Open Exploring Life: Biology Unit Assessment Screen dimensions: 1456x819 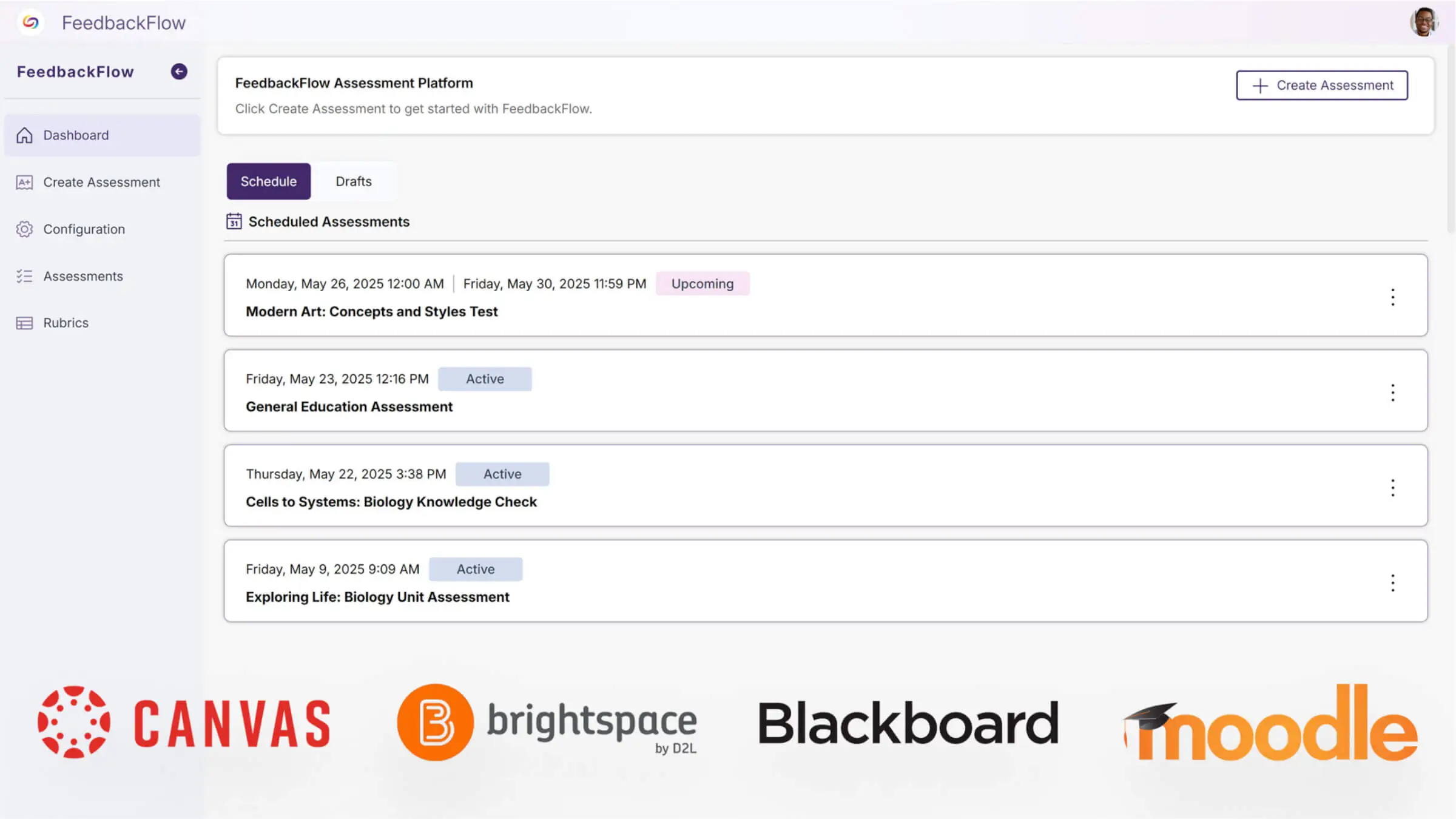click(x=377, y=598)
